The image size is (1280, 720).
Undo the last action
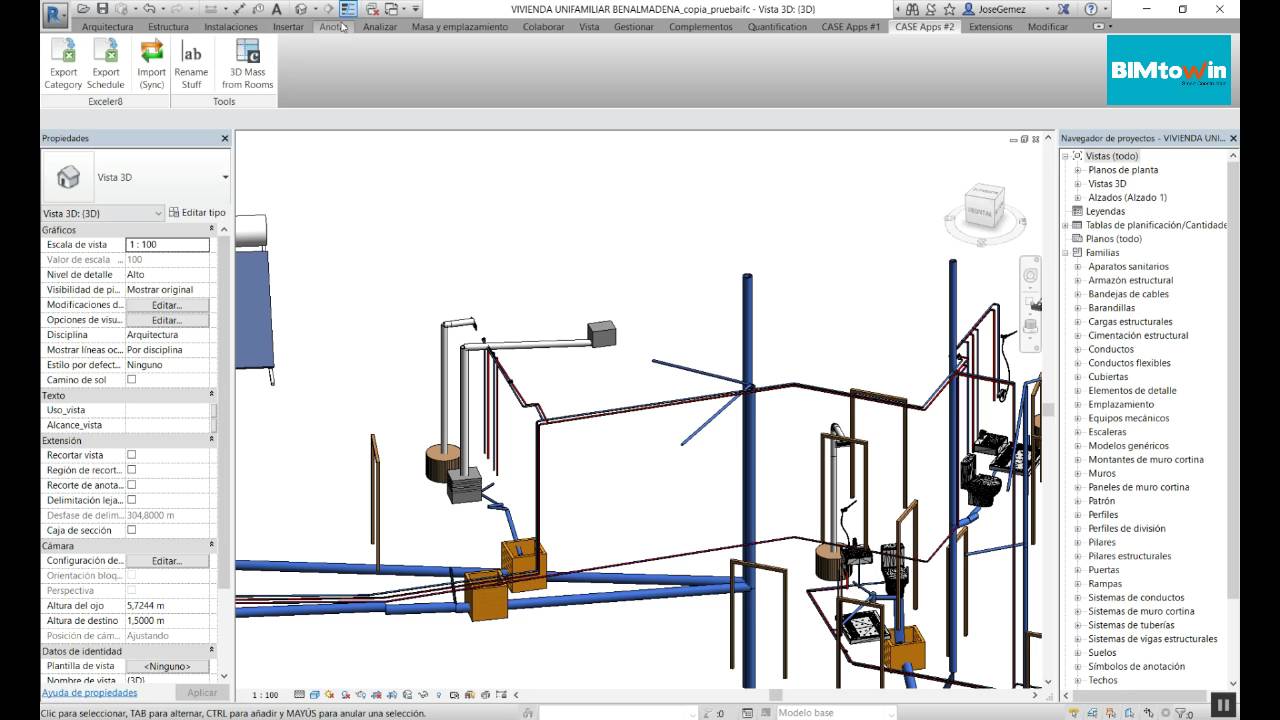(149, 9)
